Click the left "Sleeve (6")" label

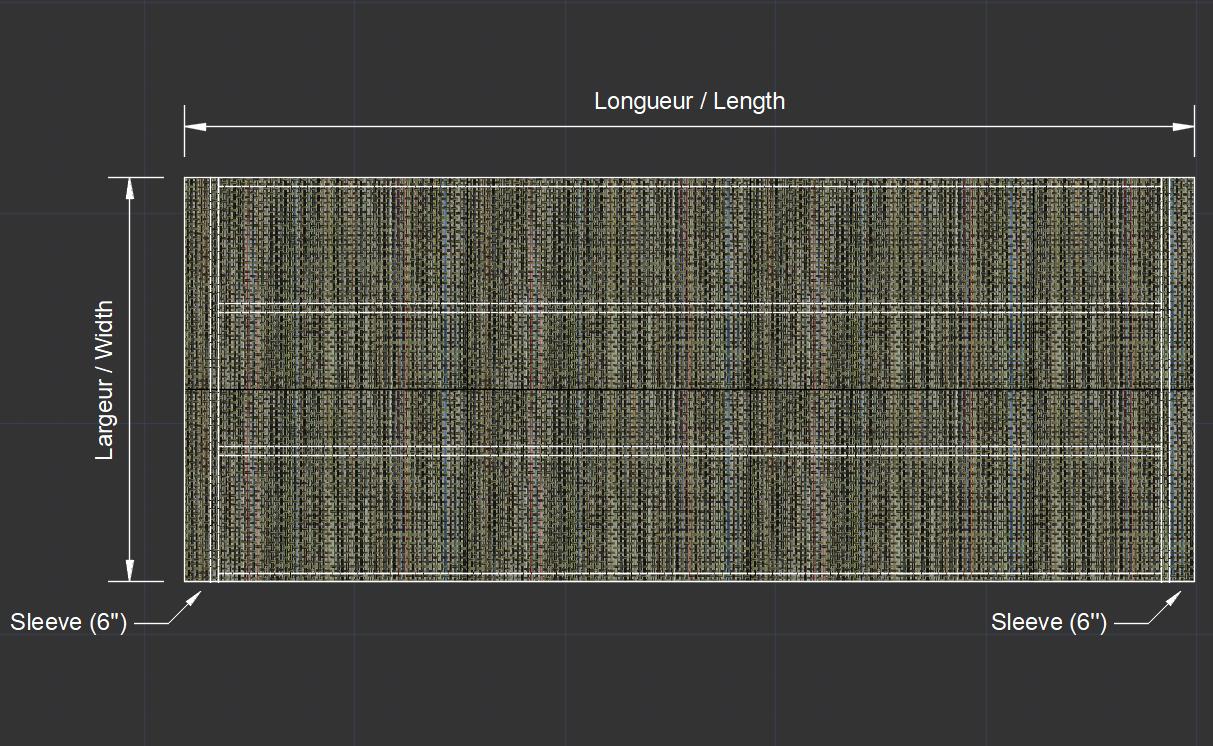[x=69, y=622]
